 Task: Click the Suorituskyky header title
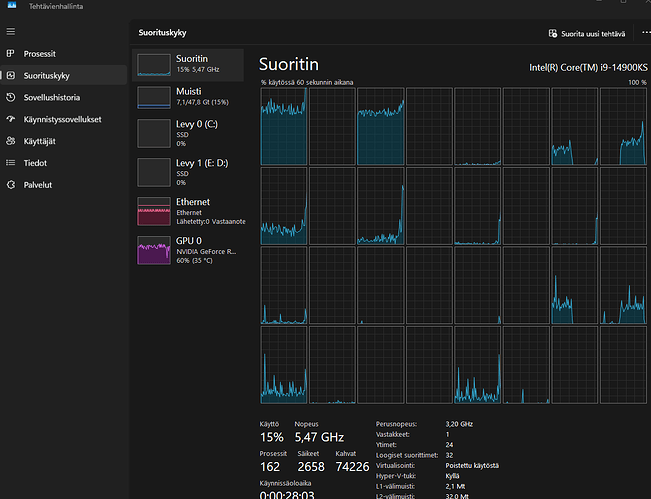click(162, 33)
